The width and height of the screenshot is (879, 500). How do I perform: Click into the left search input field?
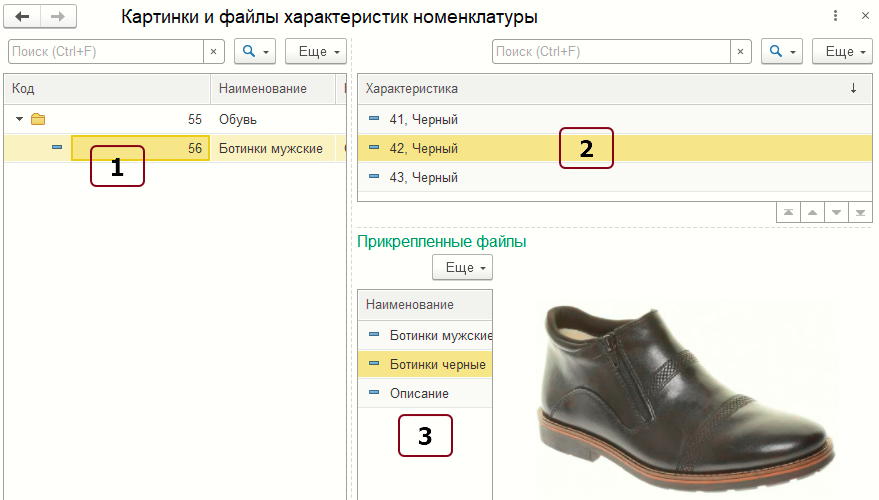point(105,51)
